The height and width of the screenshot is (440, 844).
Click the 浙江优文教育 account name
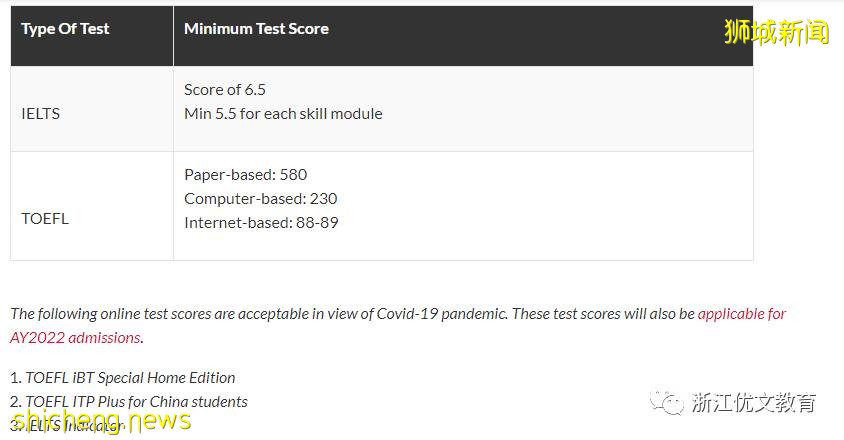(x=754, y=403)
